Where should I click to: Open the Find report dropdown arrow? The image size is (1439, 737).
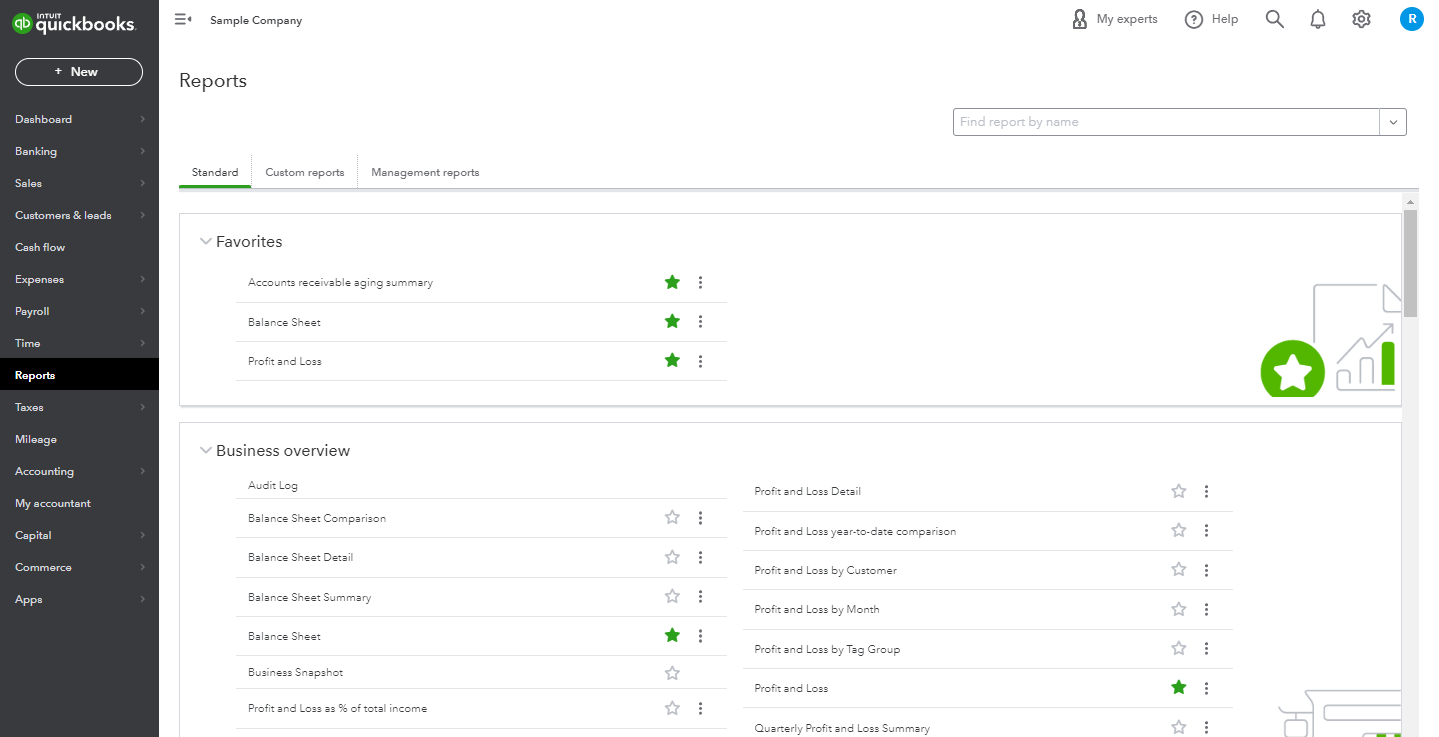point(1393,122)
